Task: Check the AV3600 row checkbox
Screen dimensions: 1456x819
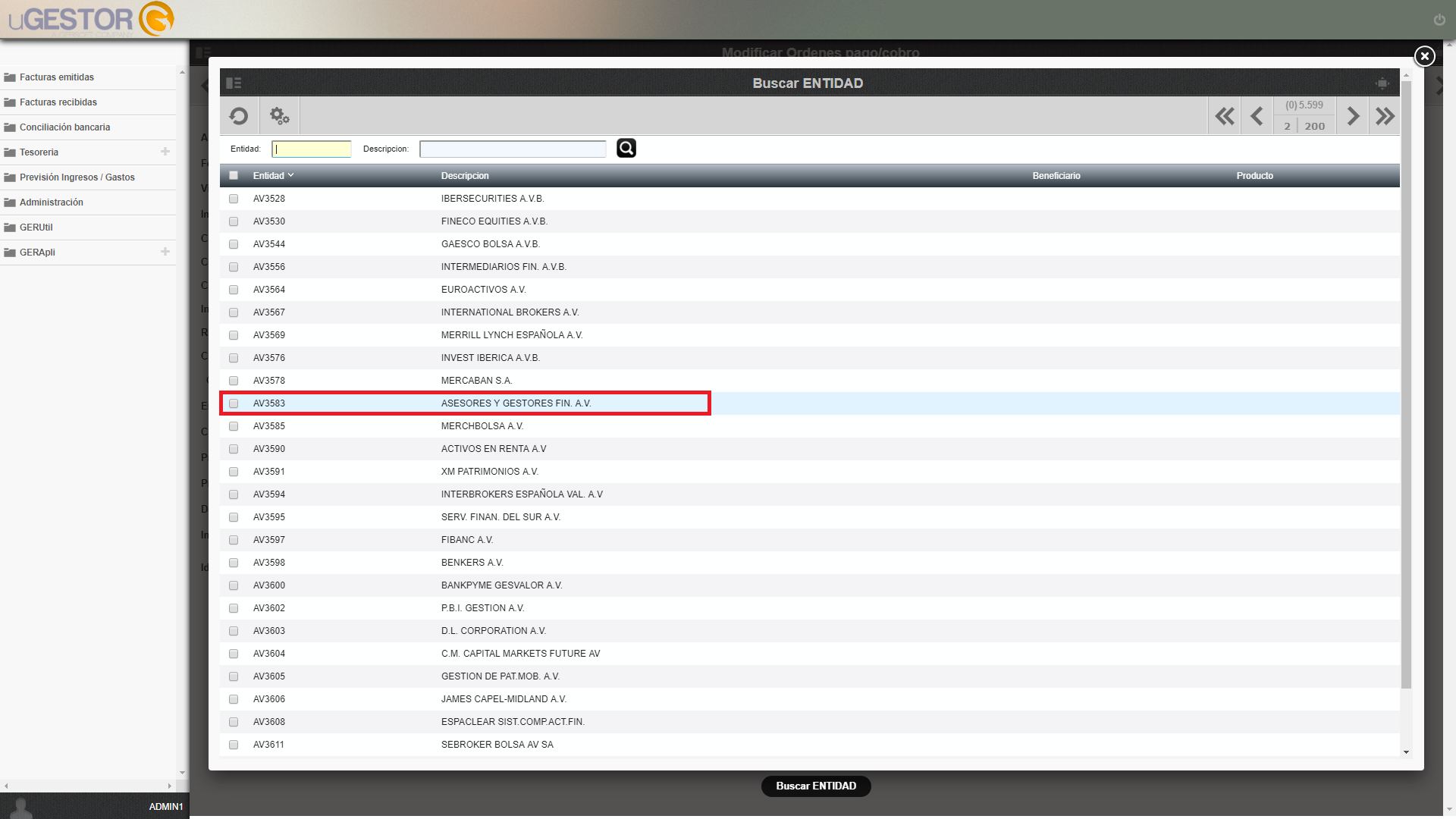Action: (x=234, y=585)
